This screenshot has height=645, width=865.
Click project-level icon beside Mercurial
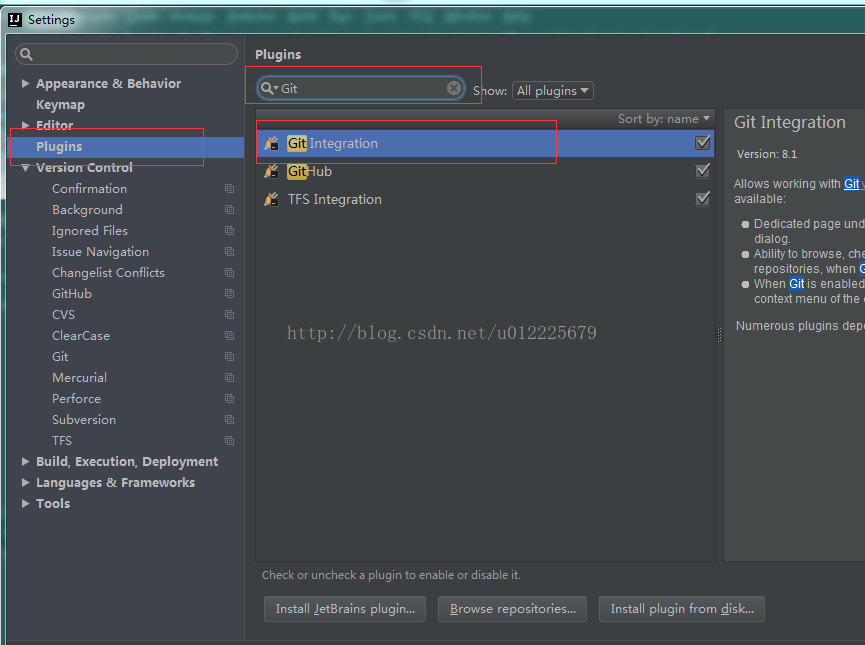tap(229, 377)
